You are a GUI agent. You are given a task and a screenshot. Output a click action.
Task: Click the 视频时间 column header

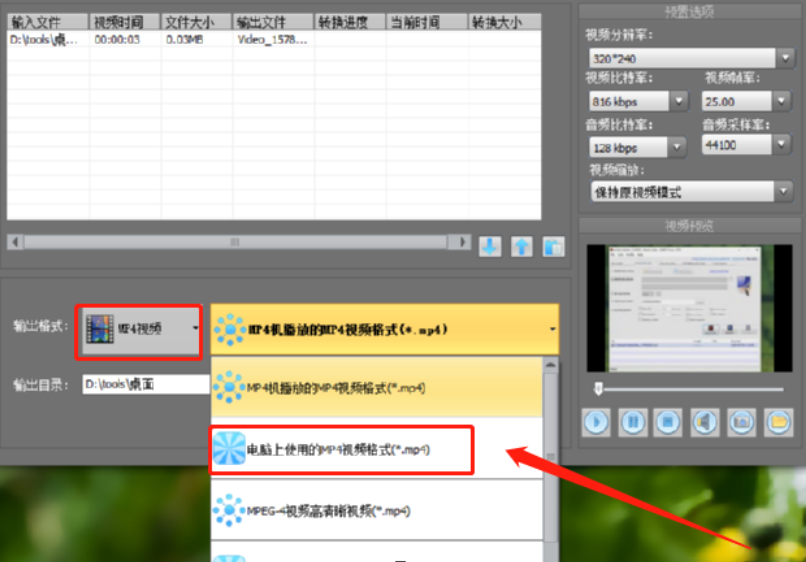coord(124,22)
